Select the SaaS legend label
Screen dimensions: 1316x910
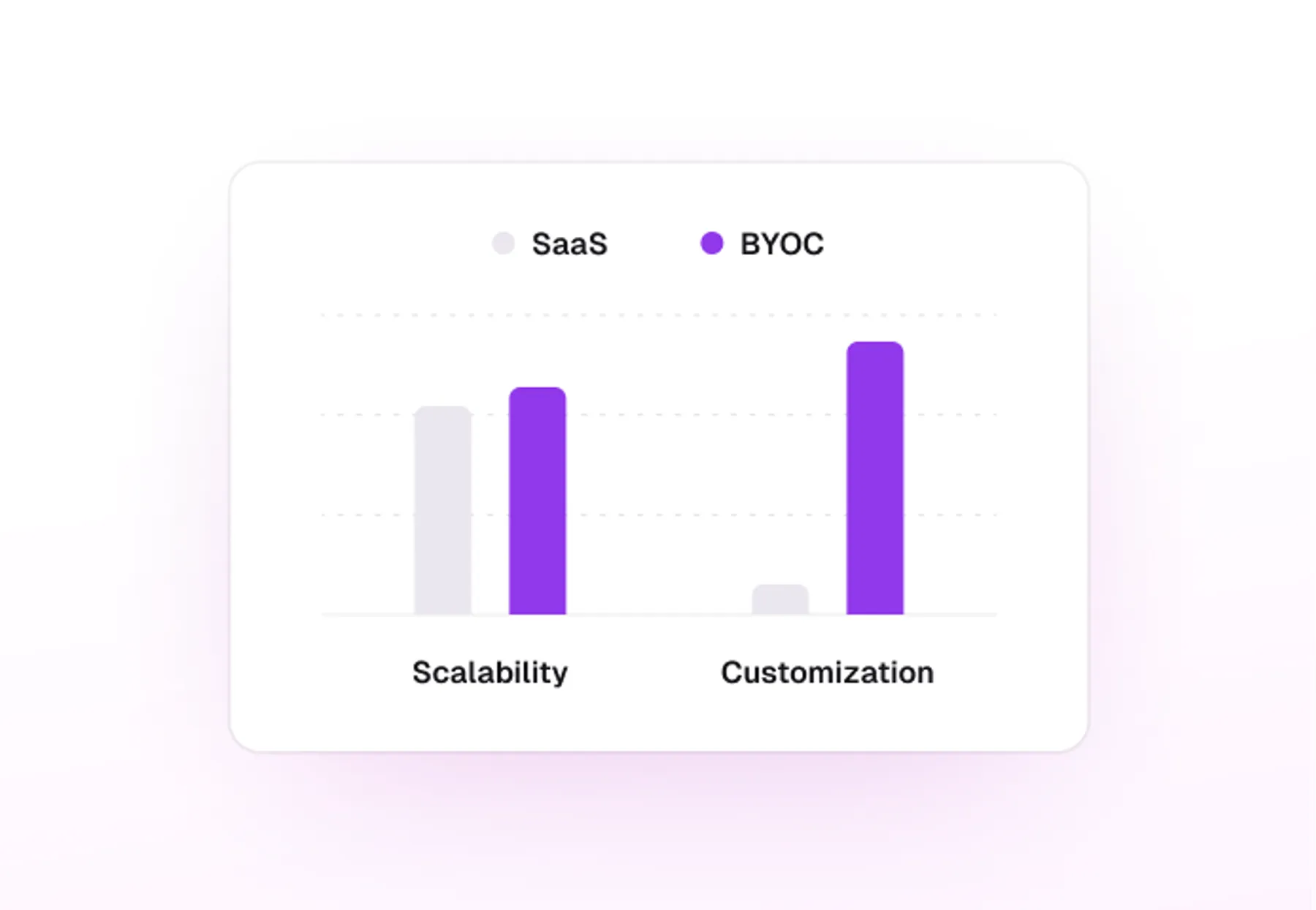pos(570,244)
